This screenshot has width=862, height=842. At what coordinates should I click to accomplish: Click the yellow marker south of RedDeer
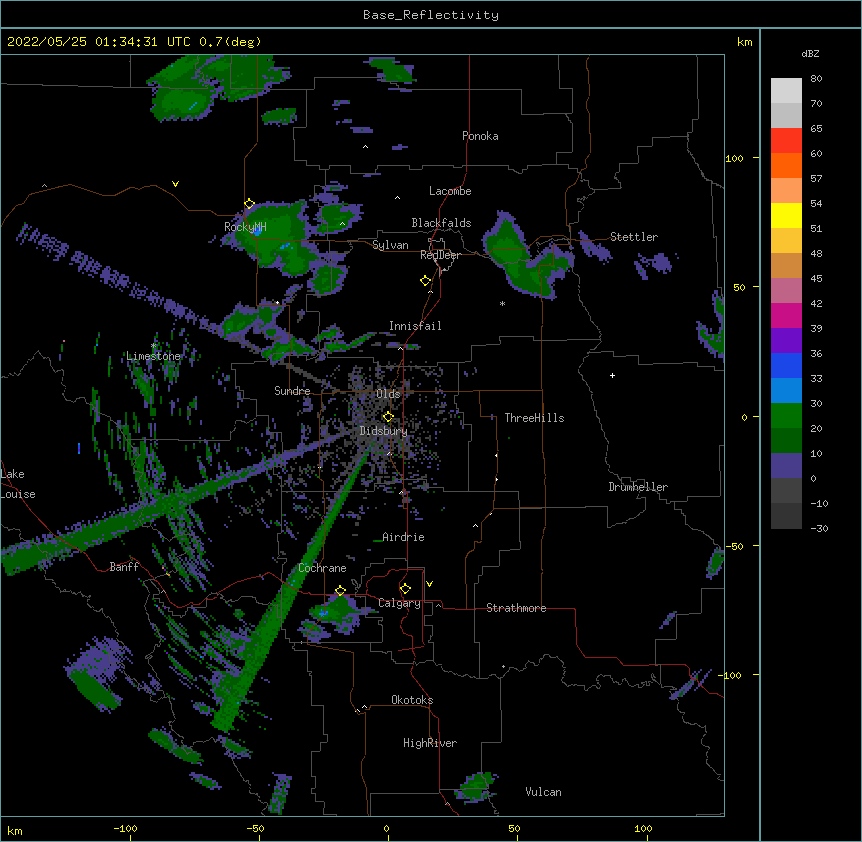click(x=425, y=281)
